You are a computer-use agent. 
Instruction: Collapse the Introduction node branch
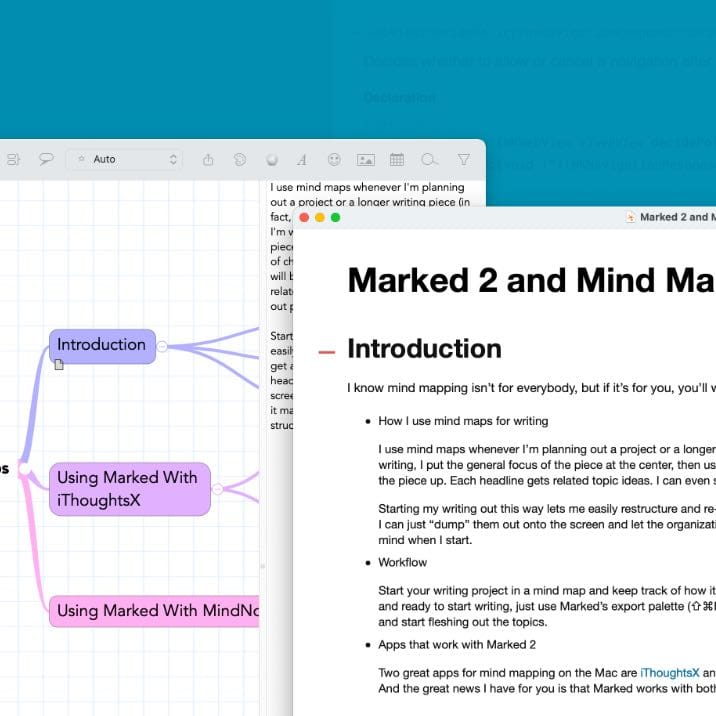[x=162, y=346]
